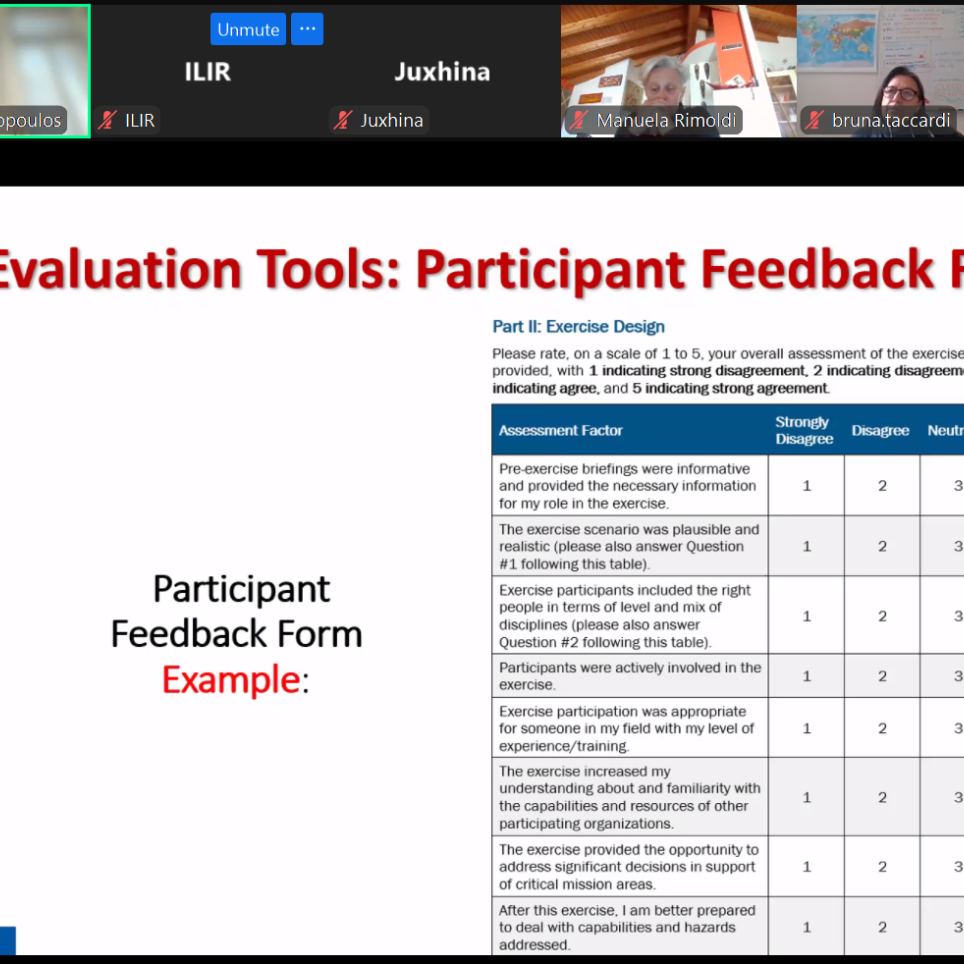This screenshot has height=964, width=964.
Task: Click Manuela Rimoldi's muted microphone icon
Action: (x=579, y=120)
